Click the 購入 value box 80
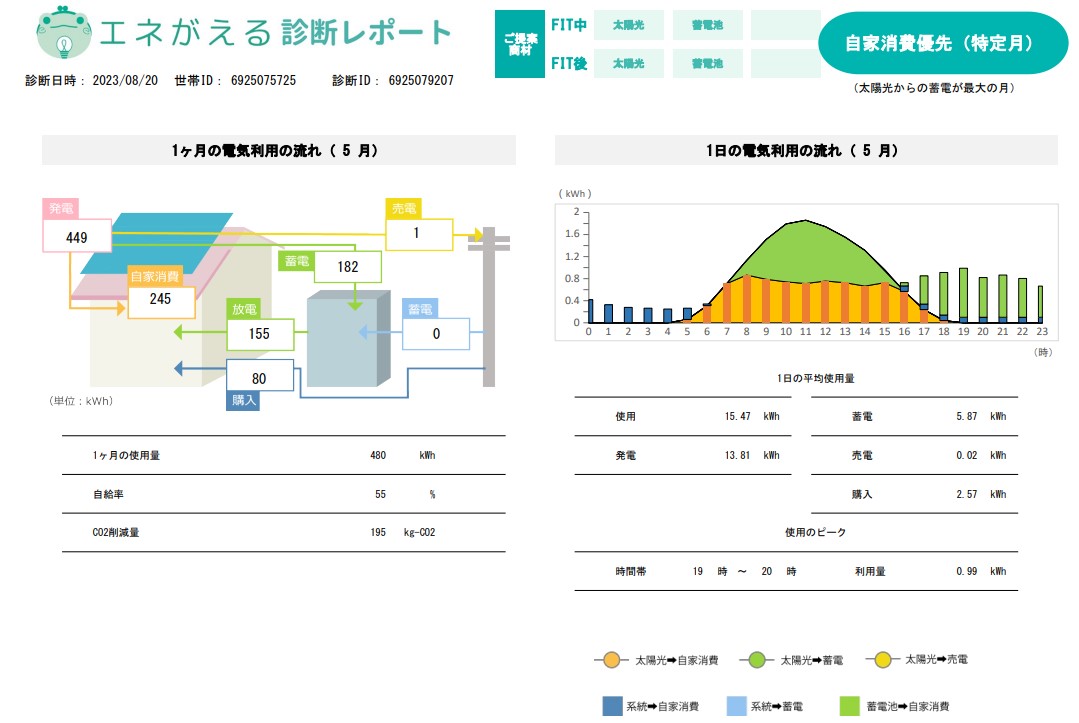This screenshot has height=723, width=1079. pos(260,376)
